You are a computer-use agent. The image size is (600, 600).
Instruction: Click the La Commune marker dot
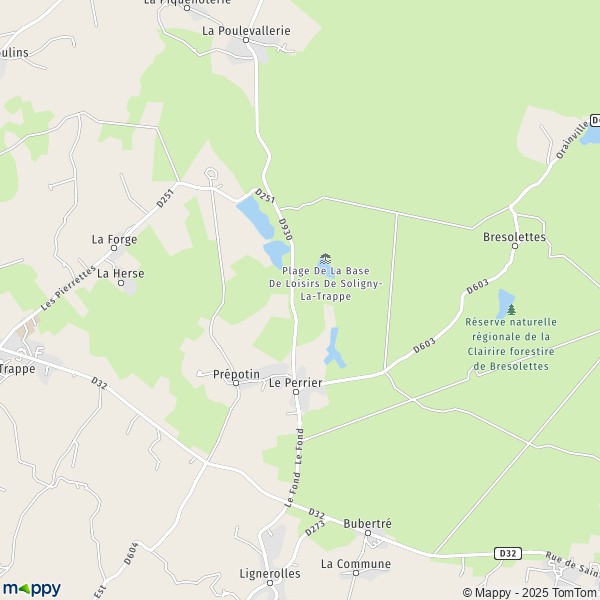(356, 573)
